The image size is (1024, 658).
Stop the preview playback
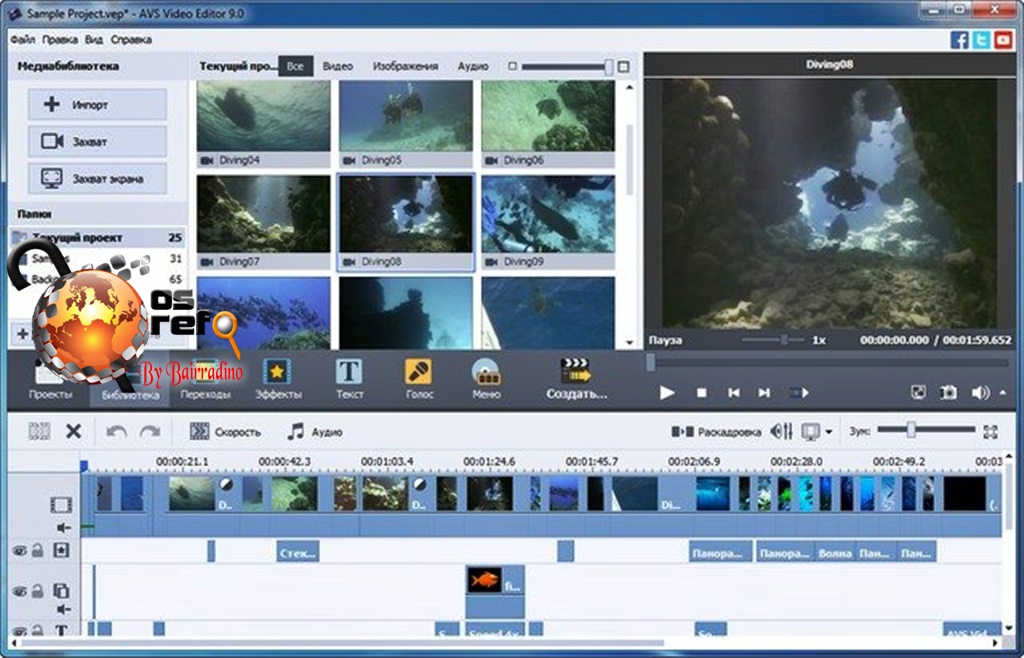(701, 392)
